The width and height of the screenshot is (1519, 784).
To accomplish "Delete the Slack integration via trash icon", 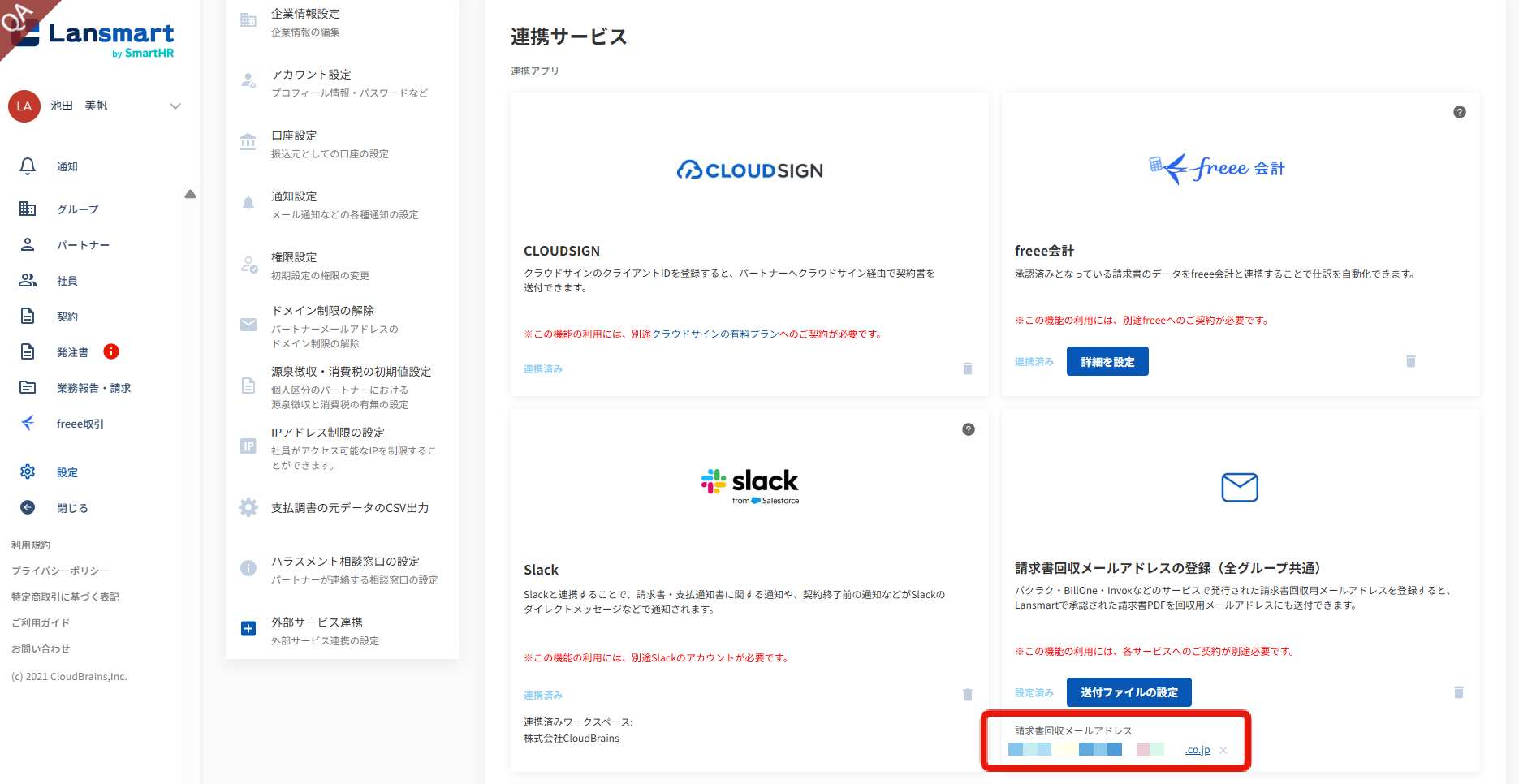I will pyautogui.click(x=968, y=695).
